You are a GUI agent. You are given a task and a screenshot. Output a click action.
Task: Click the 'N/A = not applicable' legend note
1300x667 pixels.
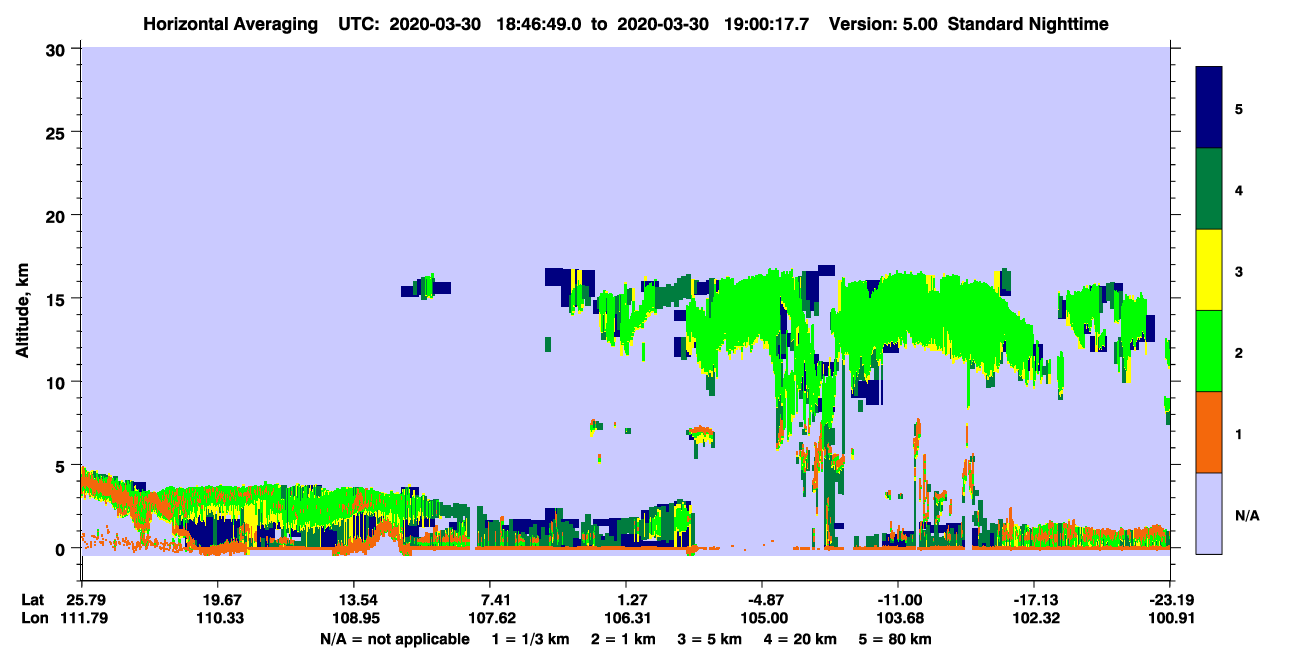[395, 639]
